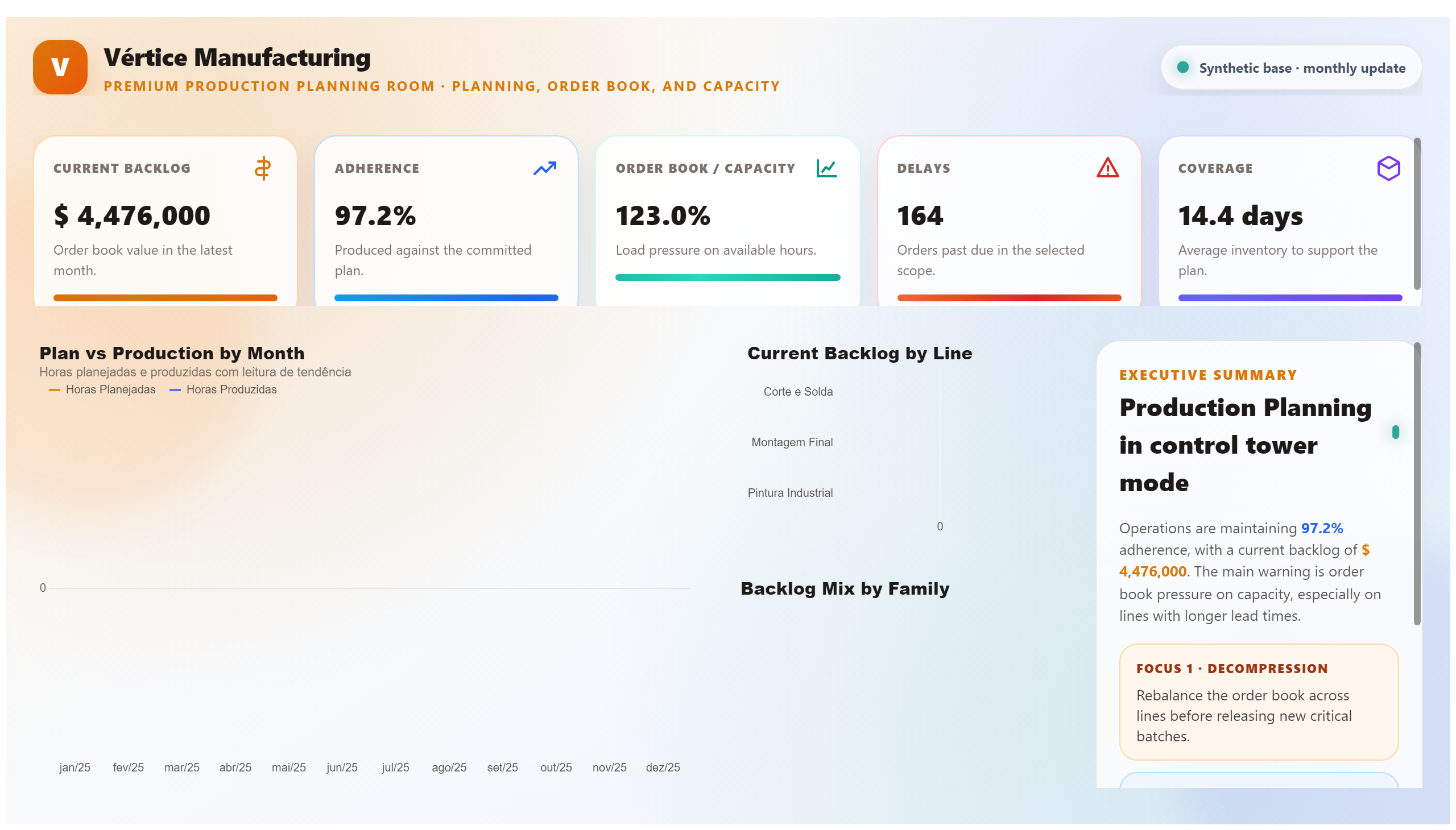
Task: Toggle the Horas Planejadas legend series
Action: point(102,389)
